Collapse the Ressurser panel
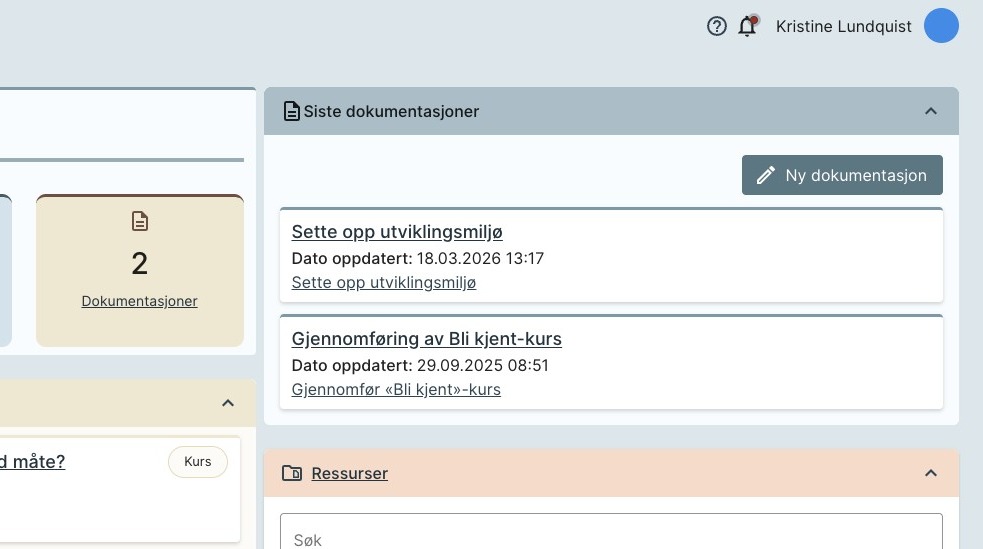Image resolution: width=983 pixels, height=549 pixels. click(931, 473)
